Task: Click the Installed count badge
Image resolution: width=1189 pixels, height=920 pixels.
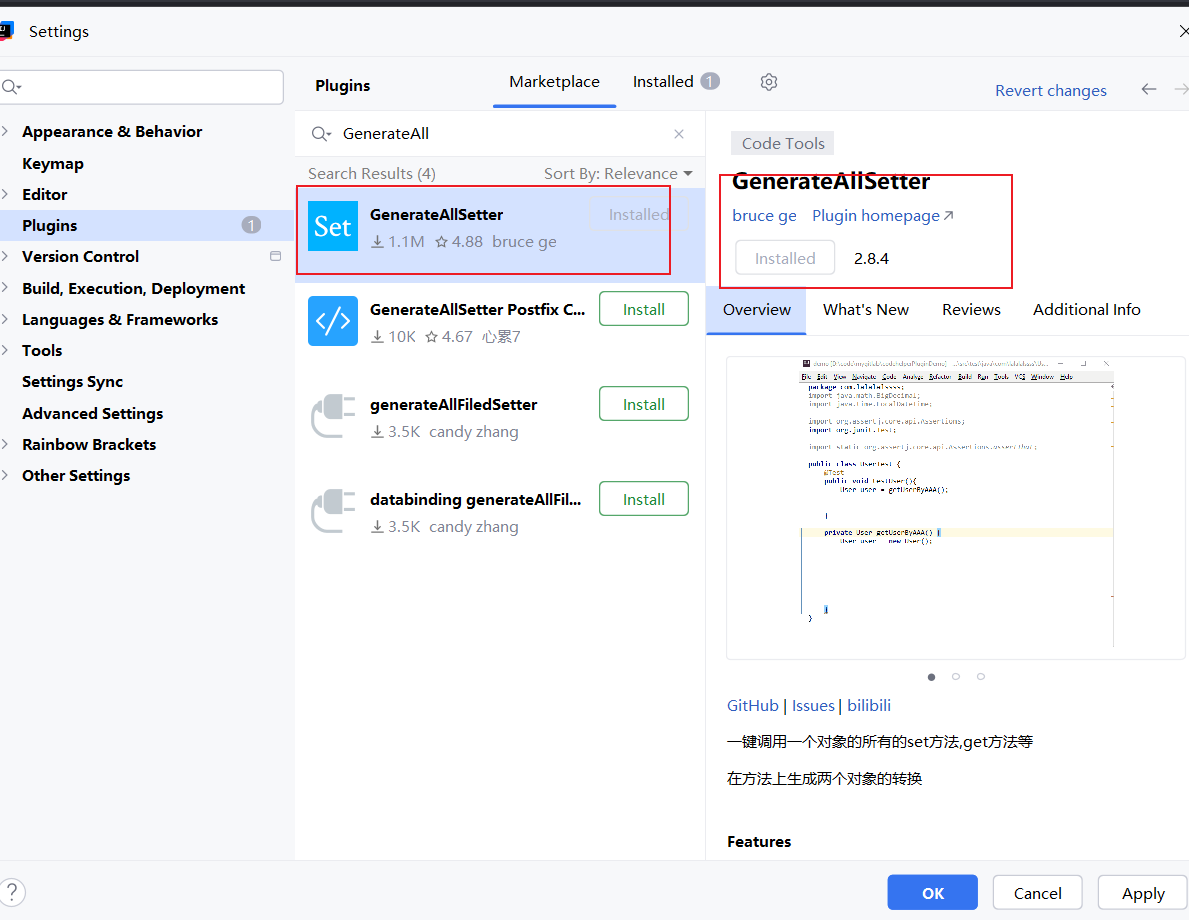Action: (x=710, y=81)
